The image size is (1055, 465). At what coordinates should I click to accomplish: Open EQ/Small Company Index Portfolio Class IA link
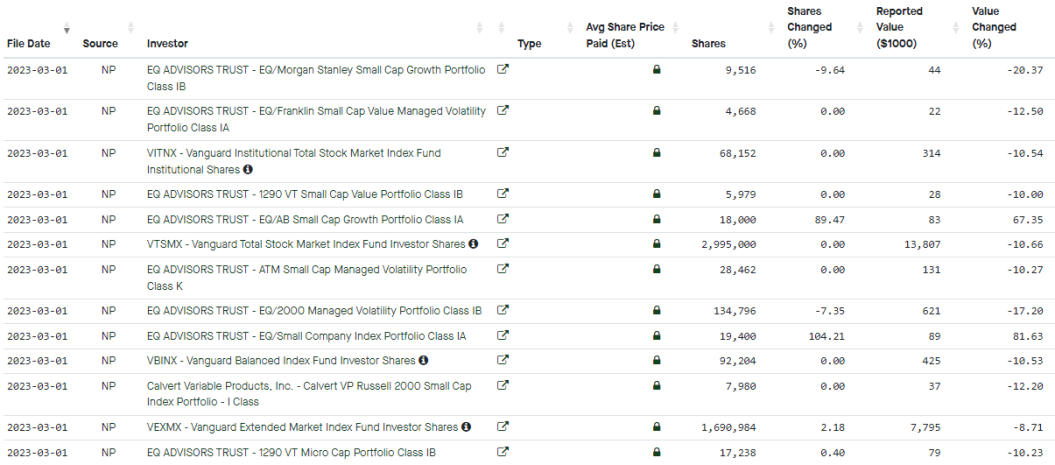(306, 335)
